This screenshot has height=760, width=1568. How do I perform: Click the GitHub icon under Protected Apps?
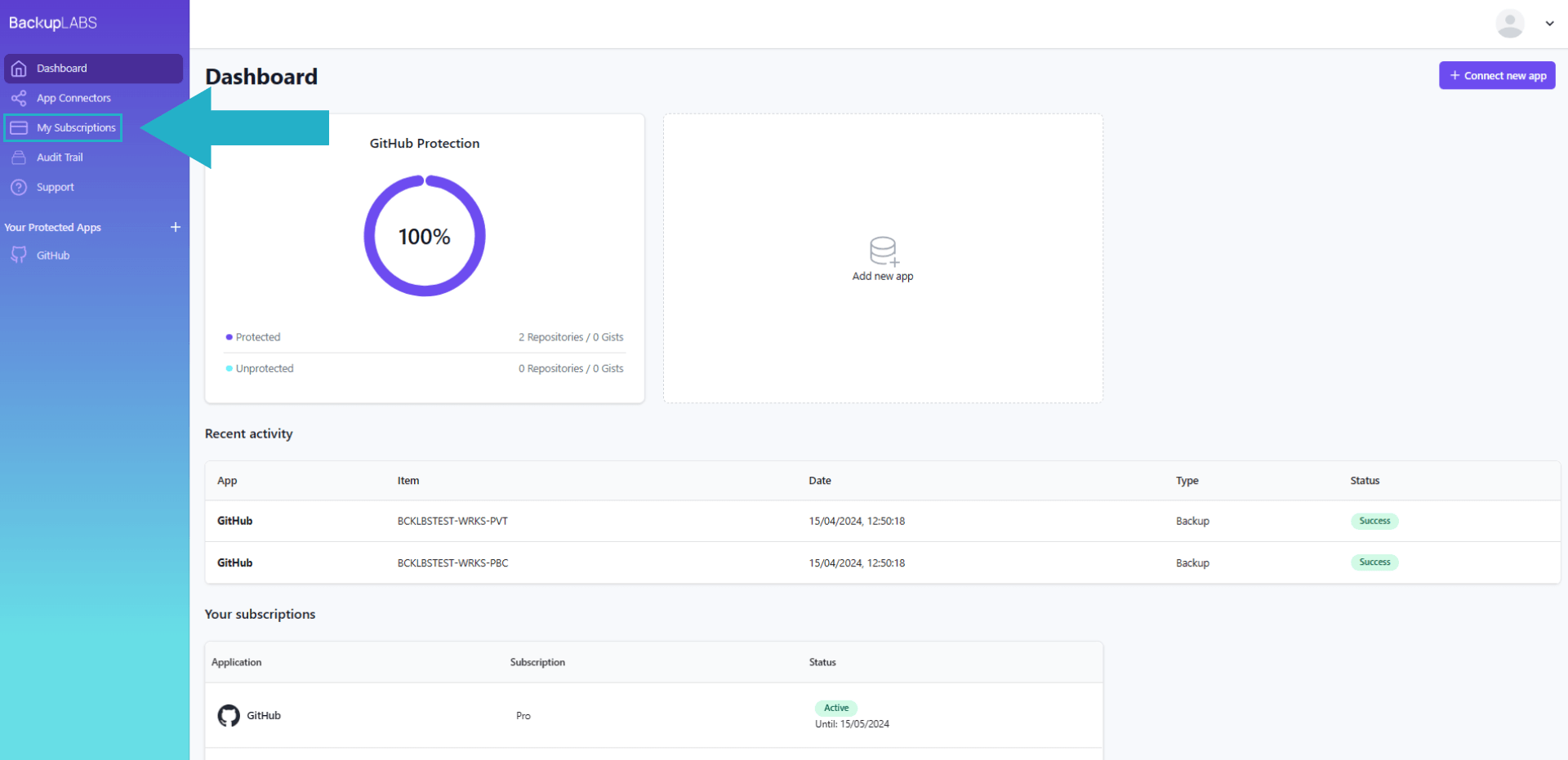click(x=19, y=256)
